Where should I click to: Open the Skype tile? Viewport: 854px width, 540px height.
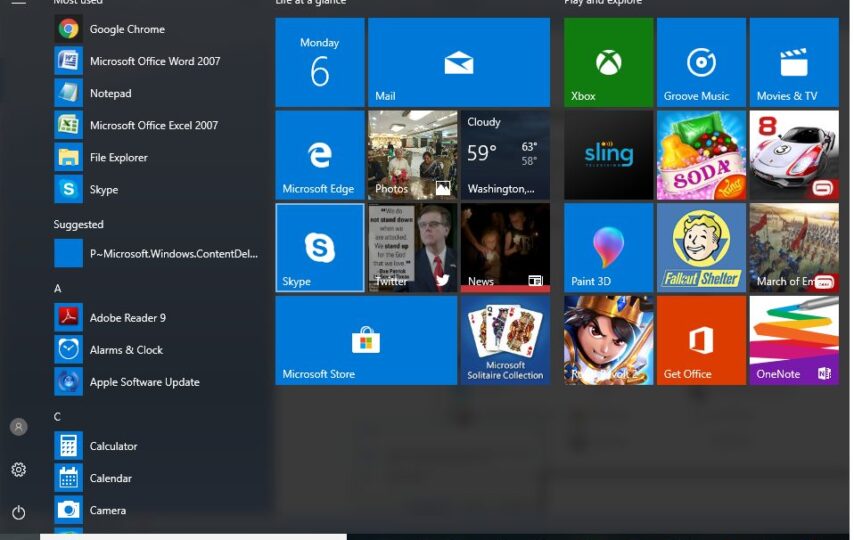320,248
